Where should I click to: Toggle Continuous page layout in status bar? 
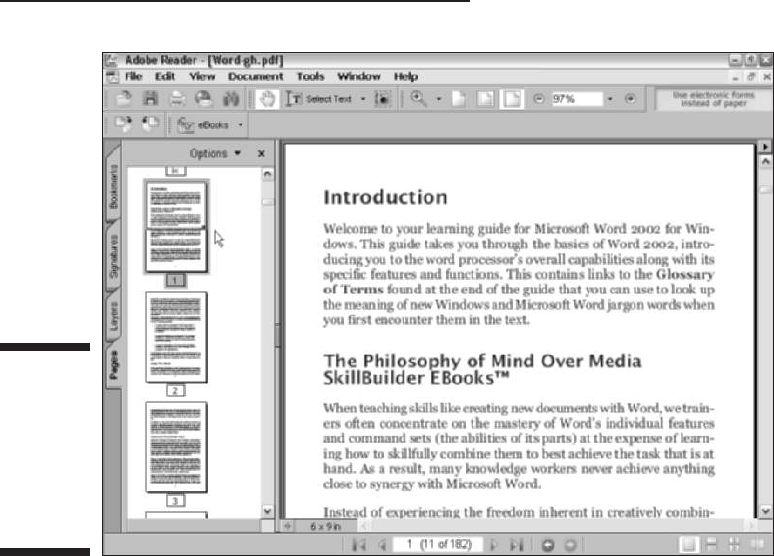tap(711, 545)
